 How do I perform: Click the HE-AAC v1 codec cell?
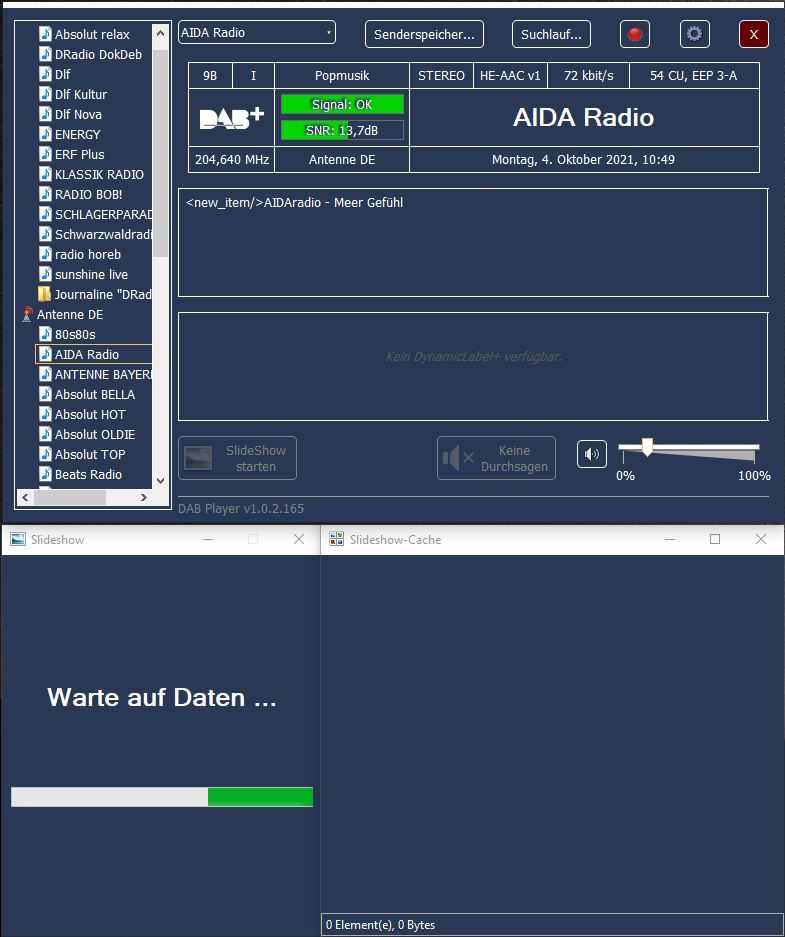510,76
